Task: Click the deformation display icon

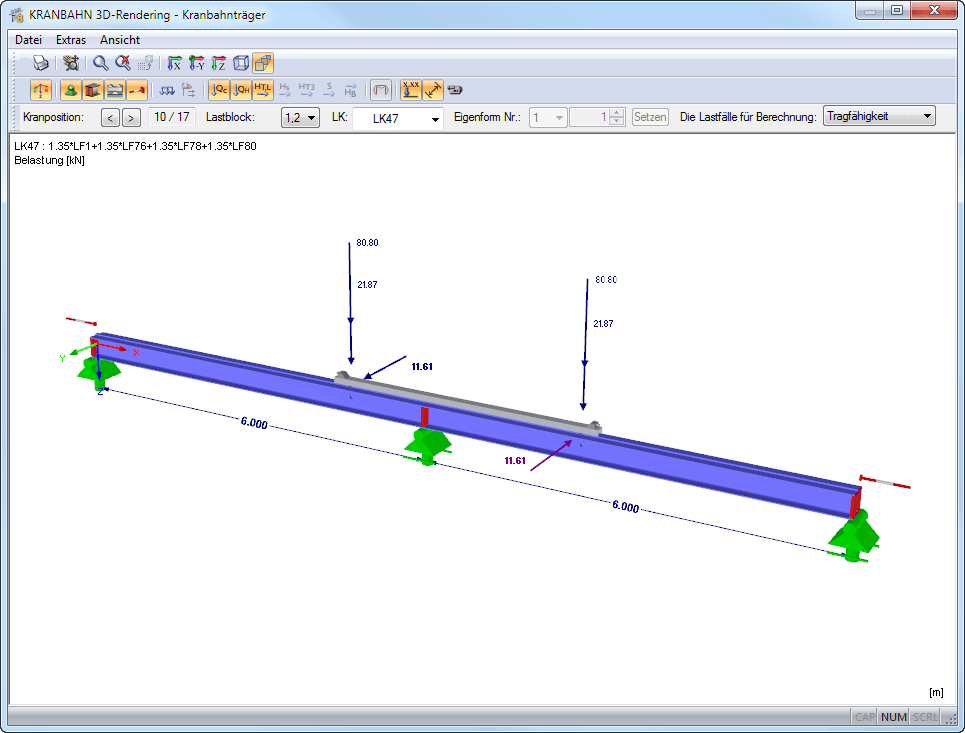Action: 380,90
